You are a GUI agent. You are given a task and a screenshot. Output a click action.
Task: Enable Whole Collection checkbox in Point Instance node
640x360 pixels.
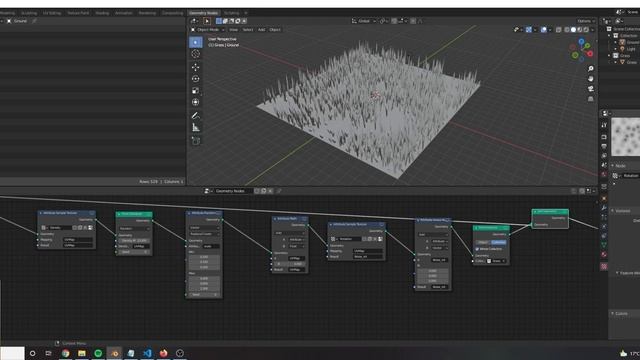pos(477,249)
